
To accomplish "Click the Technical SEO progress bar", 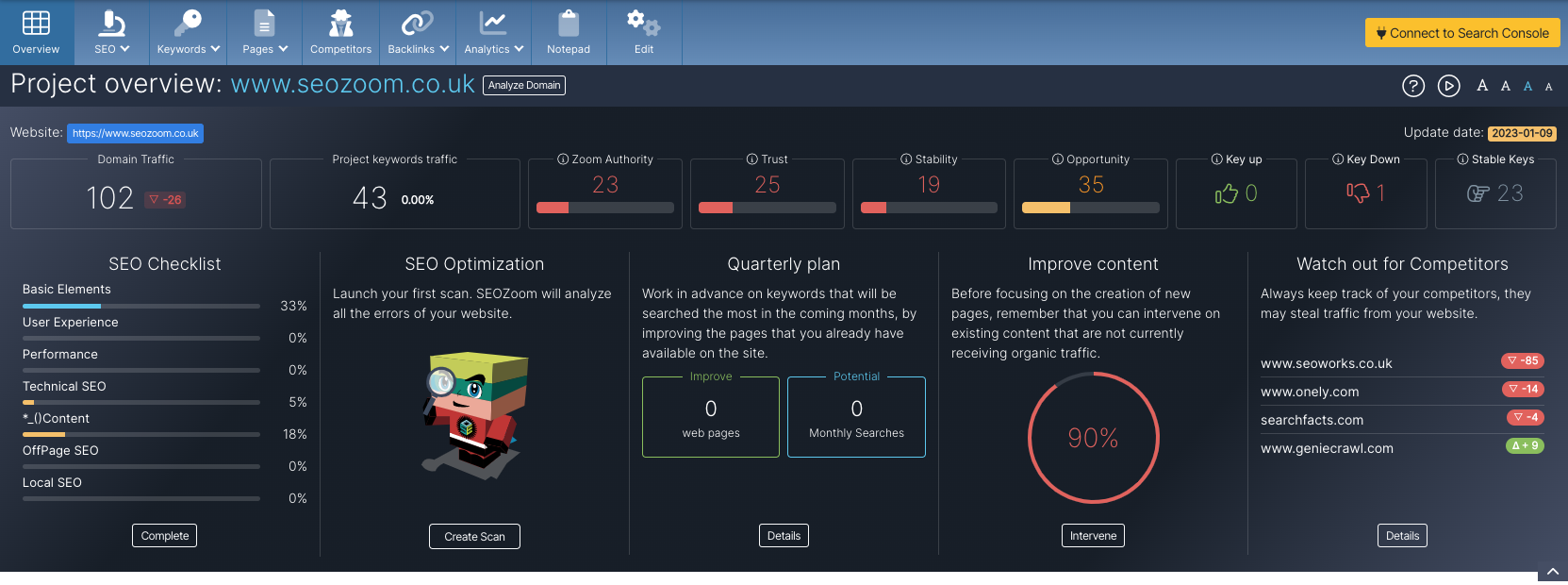I will 141,402.
